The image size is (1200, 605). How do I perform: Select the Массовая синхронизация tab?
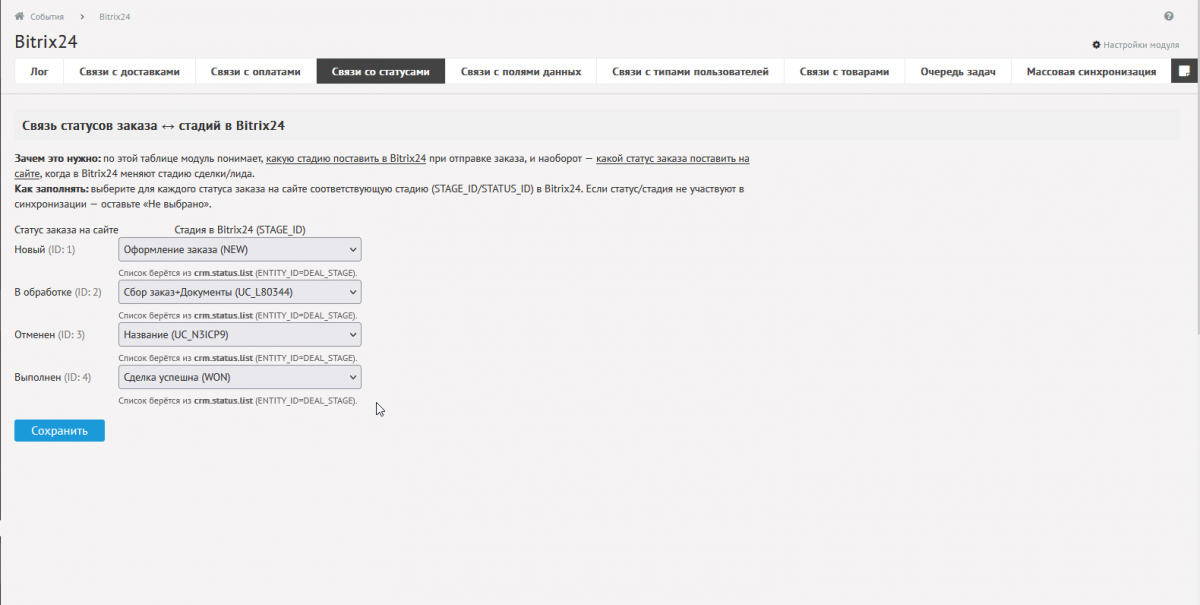(1091, 72)
